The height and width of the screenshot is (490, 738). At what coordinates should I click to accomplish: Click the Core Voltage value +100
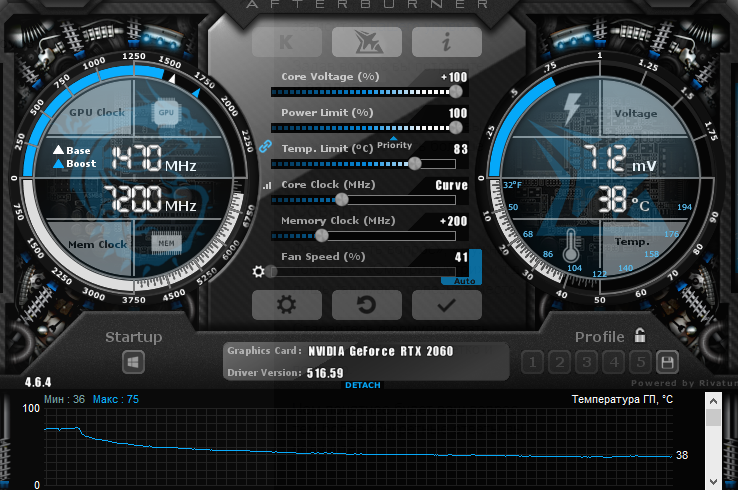click(454, 77)
